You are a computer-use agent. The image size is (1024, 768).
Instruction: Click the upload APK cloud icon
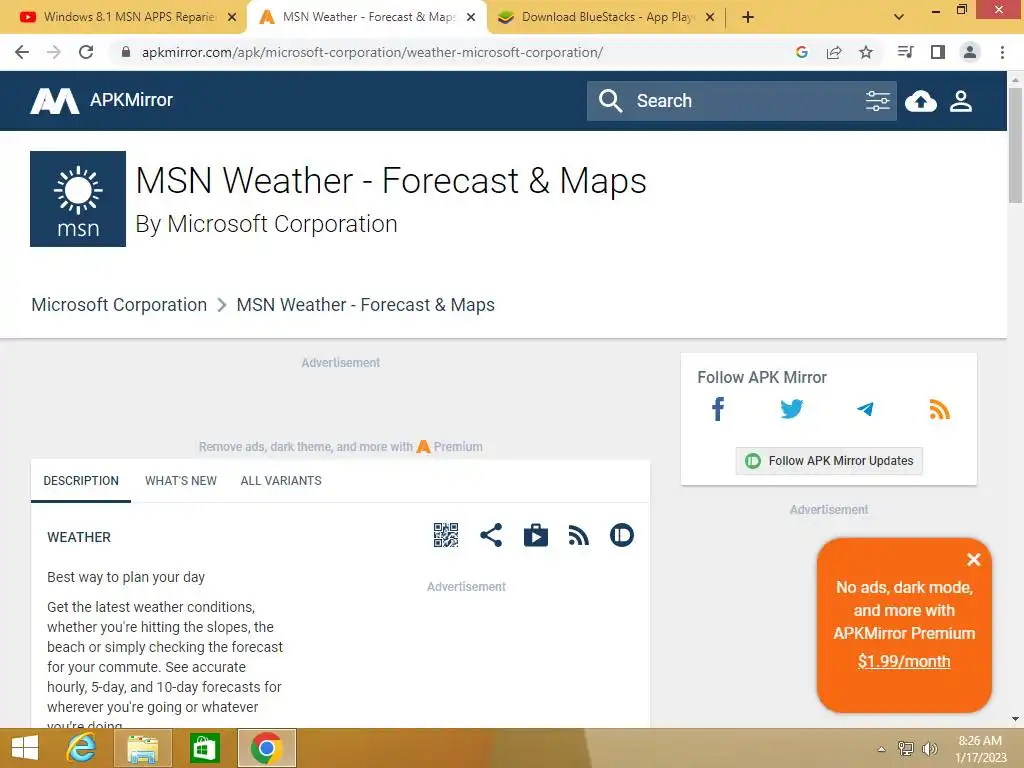coord(921,101)
